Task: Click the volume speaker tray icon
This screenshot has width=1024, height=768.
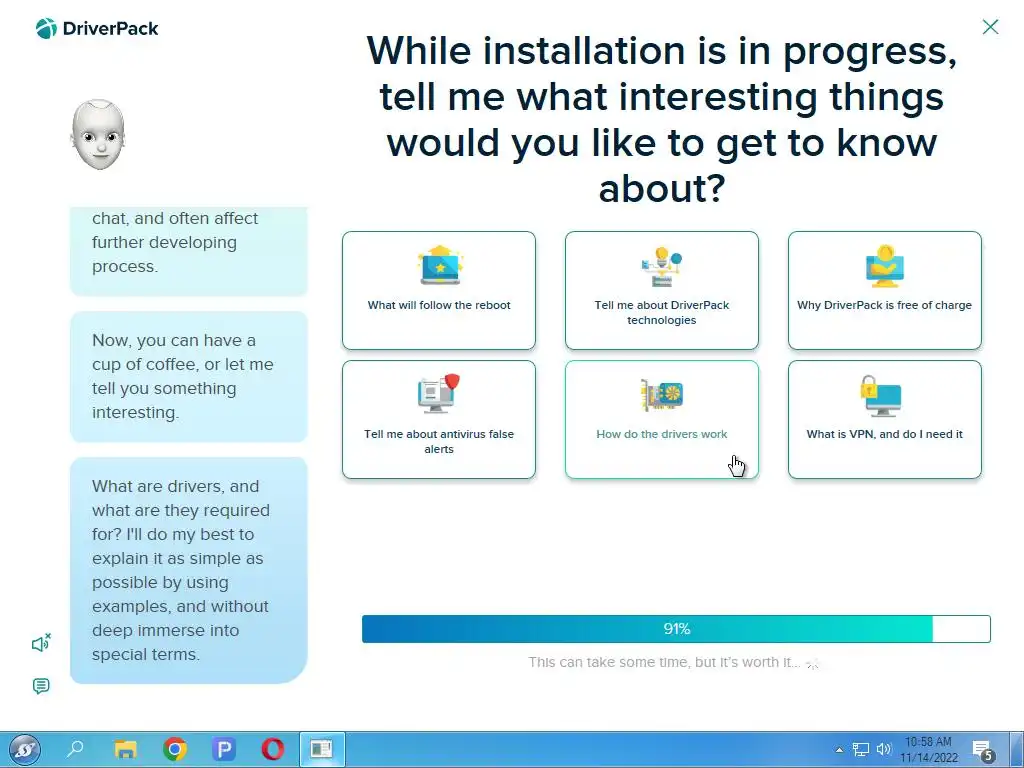Action: 884,750
